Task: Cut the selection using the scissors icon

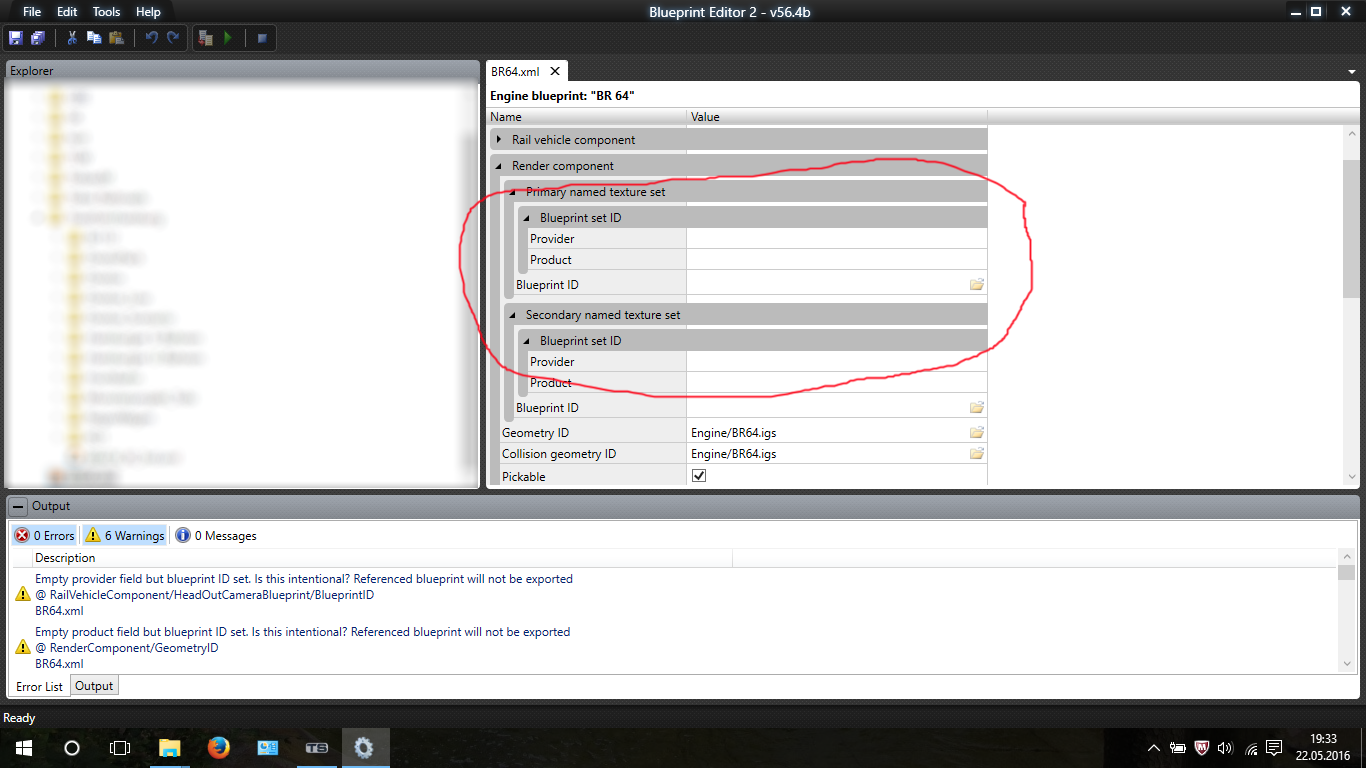Action: 72,38
